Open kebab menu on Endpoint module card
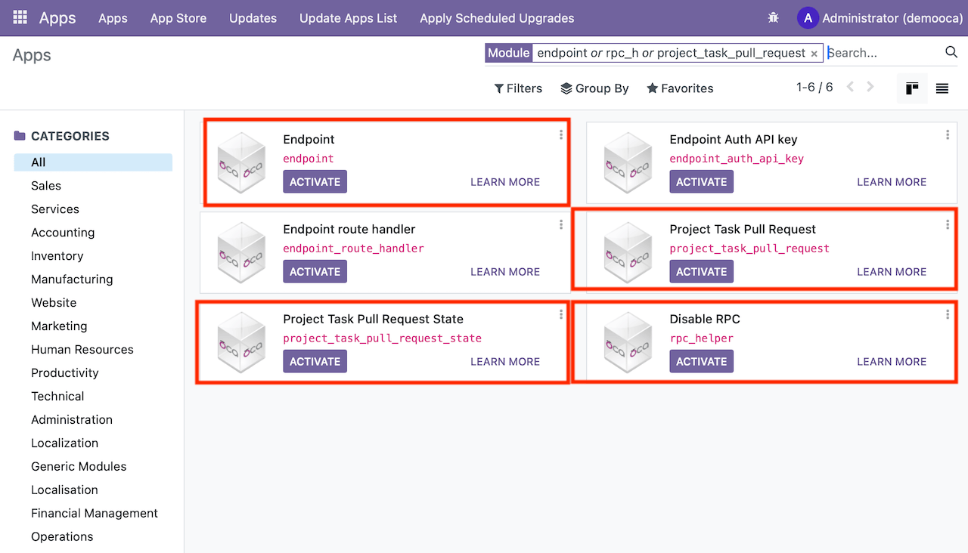 tap(561, 135)
